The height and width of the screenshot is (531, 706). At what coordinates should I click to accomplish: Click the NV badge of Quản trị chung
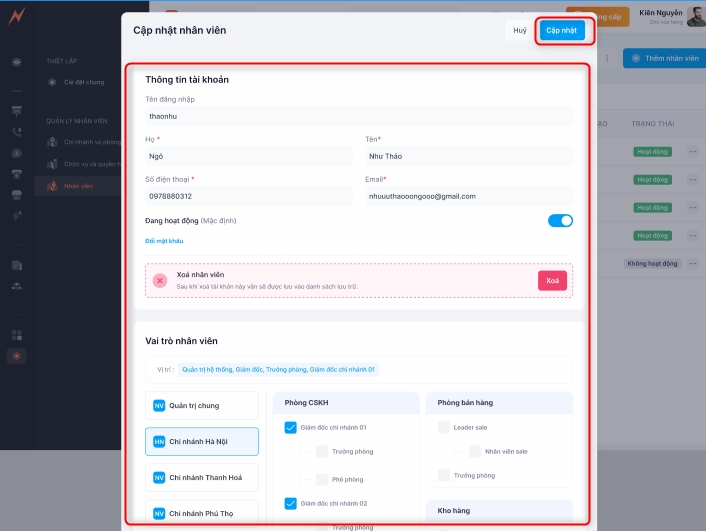pos(159,406)
